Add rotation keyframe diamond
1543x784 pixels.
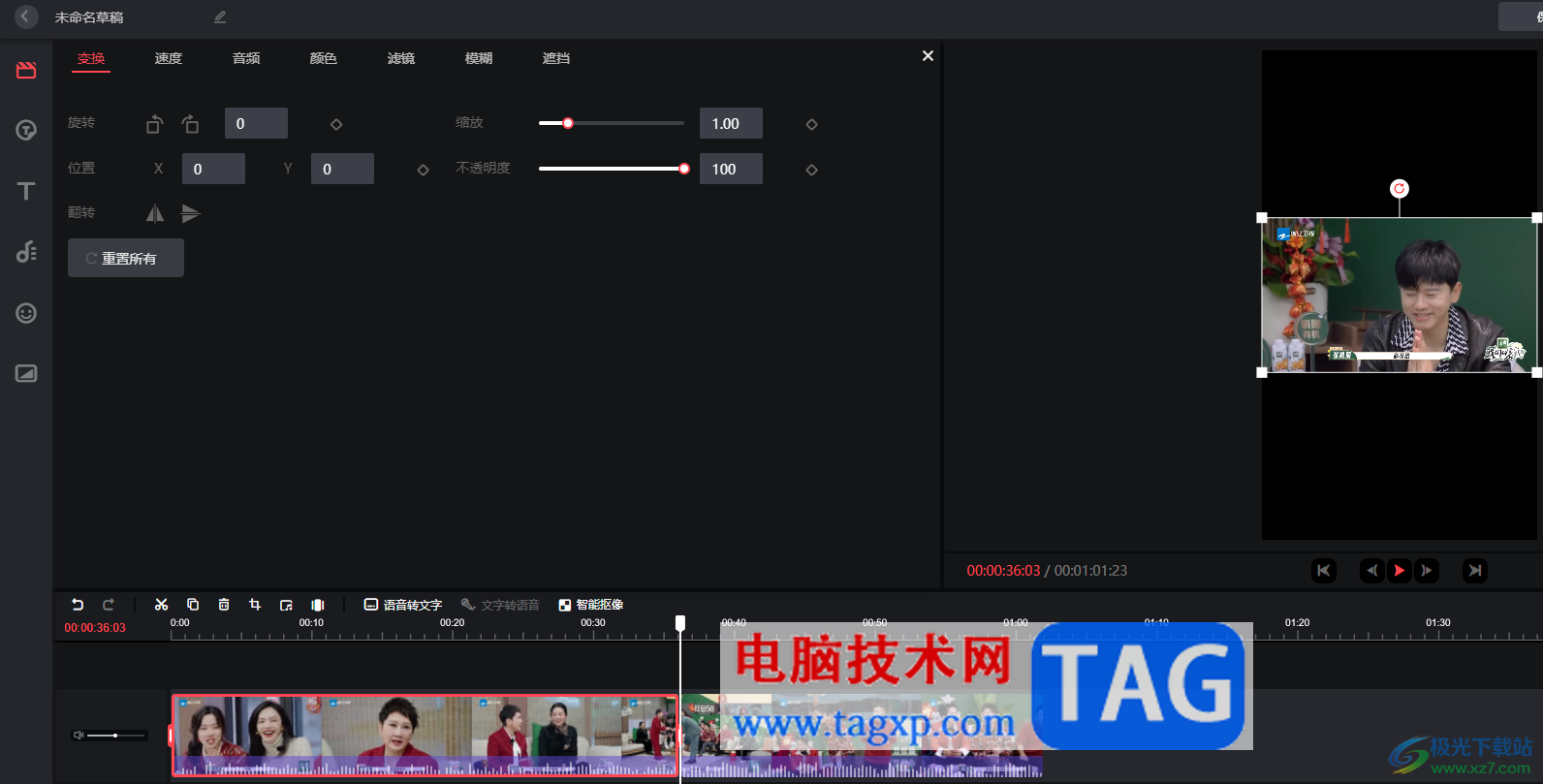336,124
